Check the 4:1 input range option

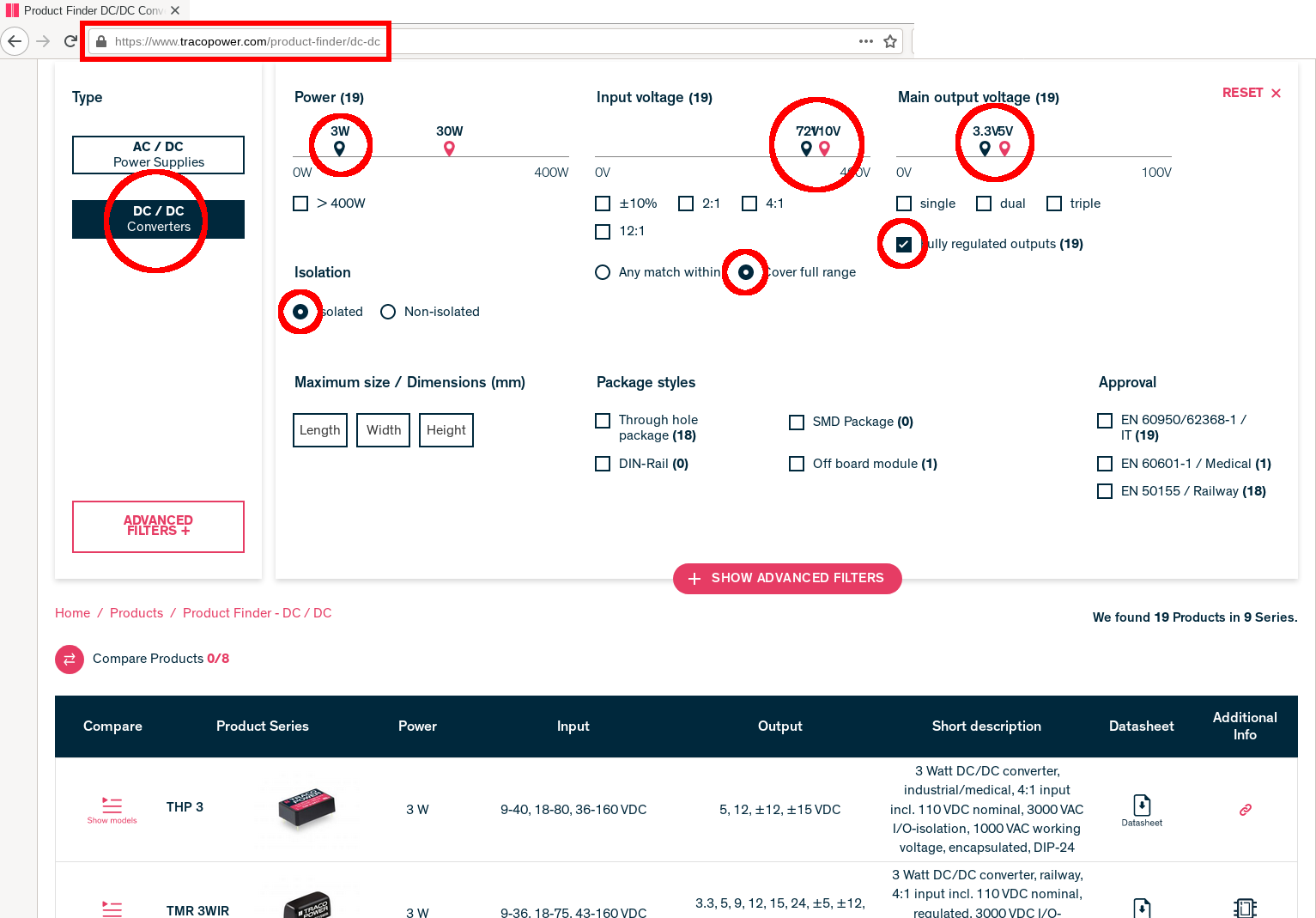[749, 204]
